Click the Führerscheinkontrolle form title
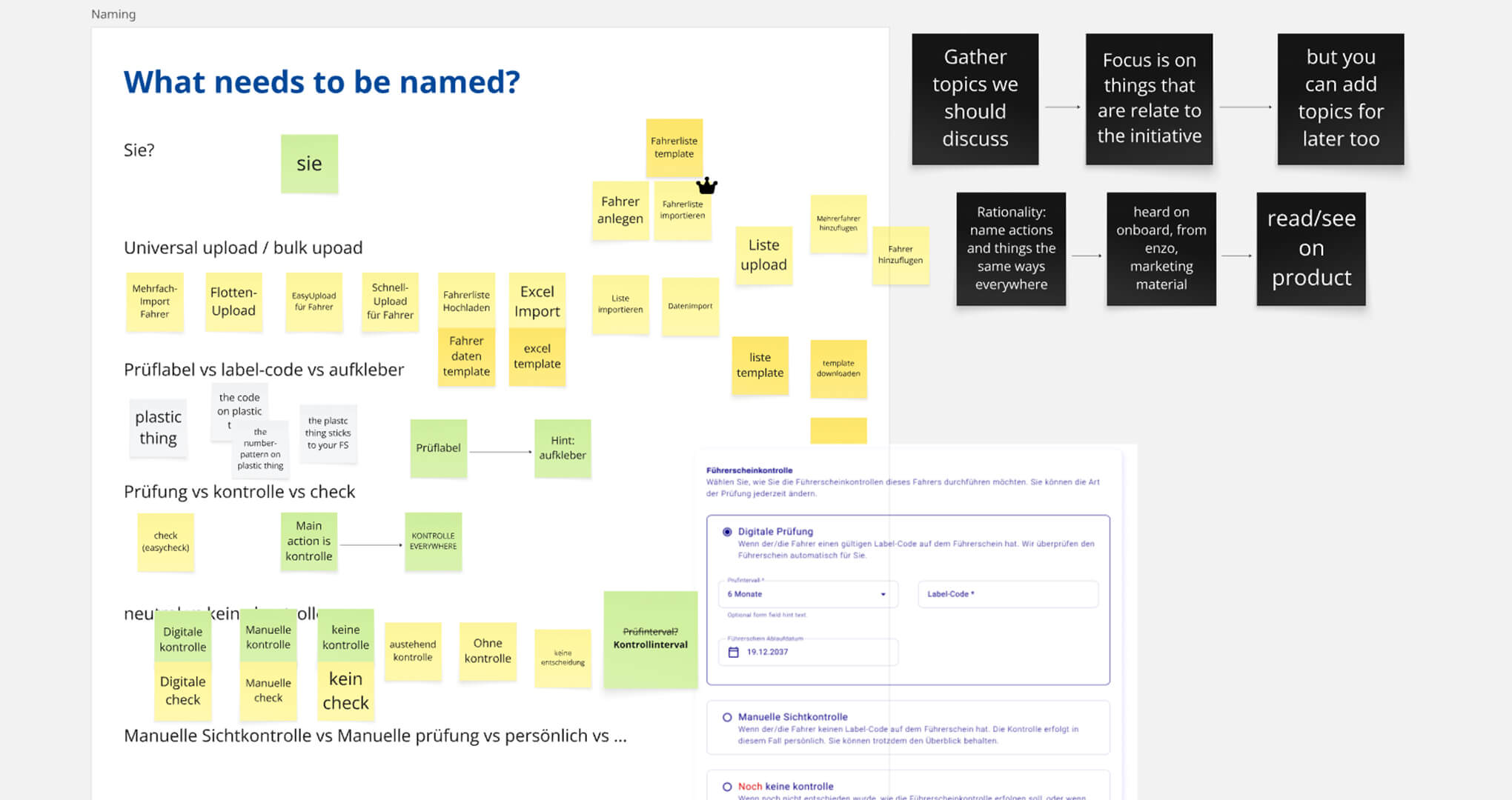The width and height of the screenshot is (1512, 800). (749, 470)
